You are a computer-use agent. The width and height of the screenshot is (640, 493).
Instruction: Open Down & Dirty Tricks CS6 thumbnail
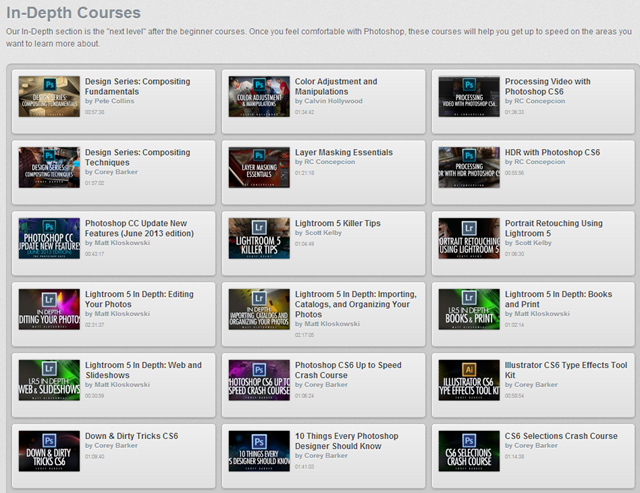[x=49, y=451]
